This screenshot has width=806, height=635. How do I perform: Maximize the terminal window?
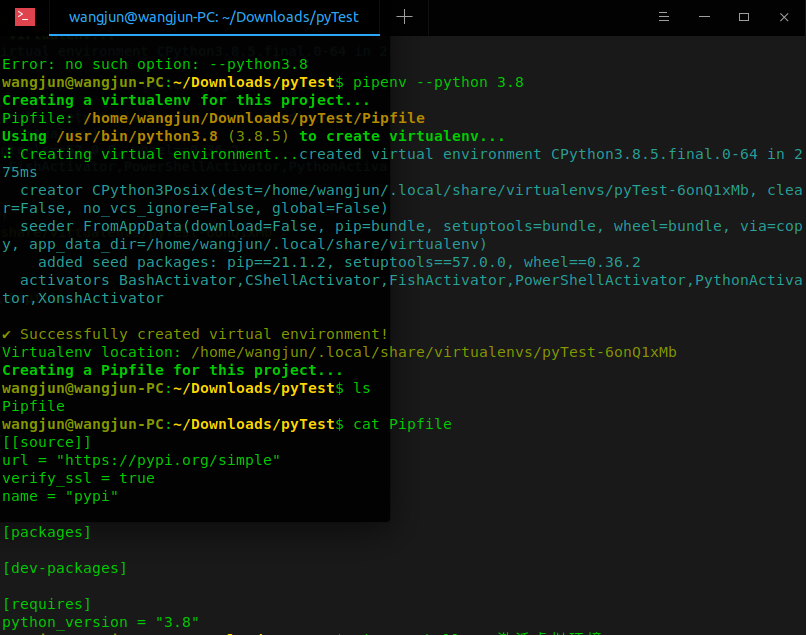pyautogui.click(x=744, y=17)
